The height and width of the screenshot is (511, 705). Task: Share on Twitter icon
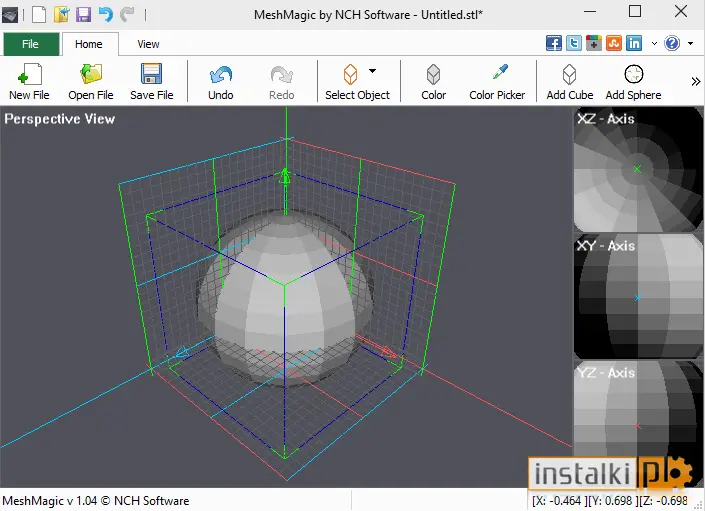574,44
